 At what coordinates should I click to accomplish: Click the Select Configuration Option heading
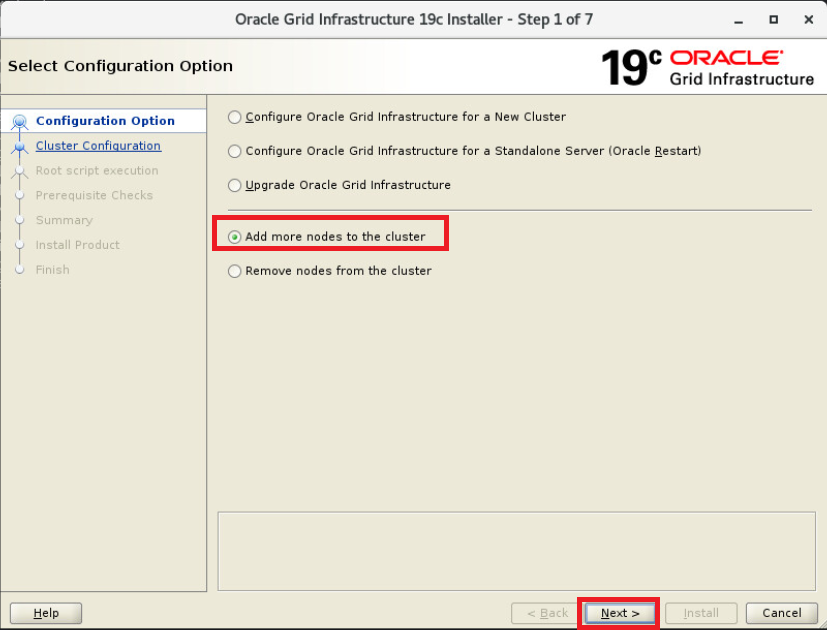[x=120, y=66]
